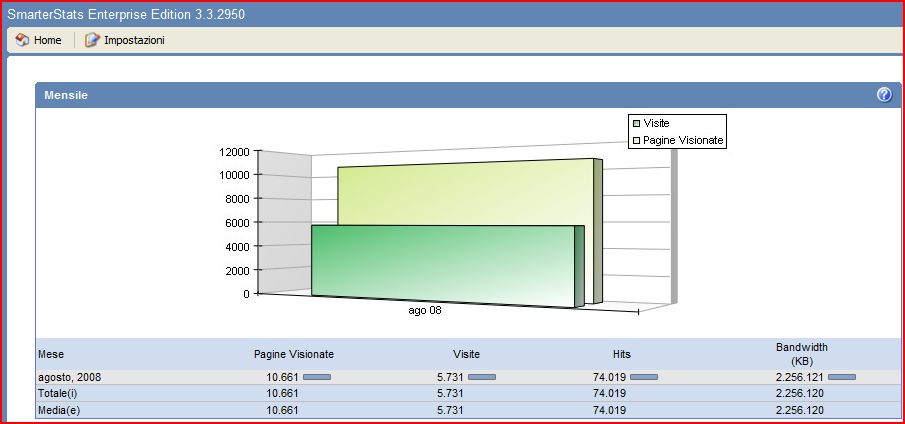Click 10.661 in agosto, 2008 row
Viewport: 905px width, 424px height.
coord(282,377)
